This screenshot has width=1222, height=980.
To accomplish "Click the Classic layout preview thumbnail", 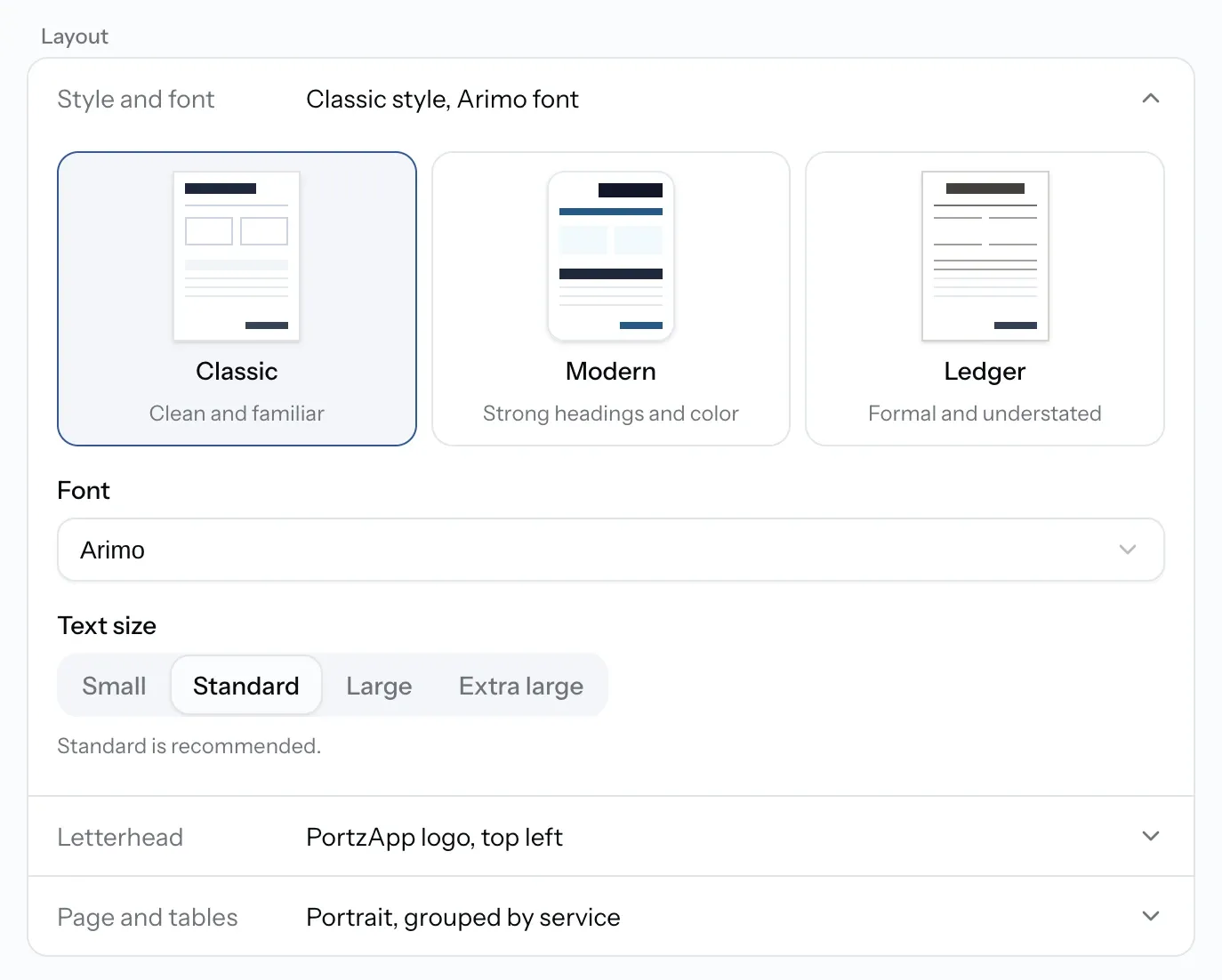I will click(237, 256).
